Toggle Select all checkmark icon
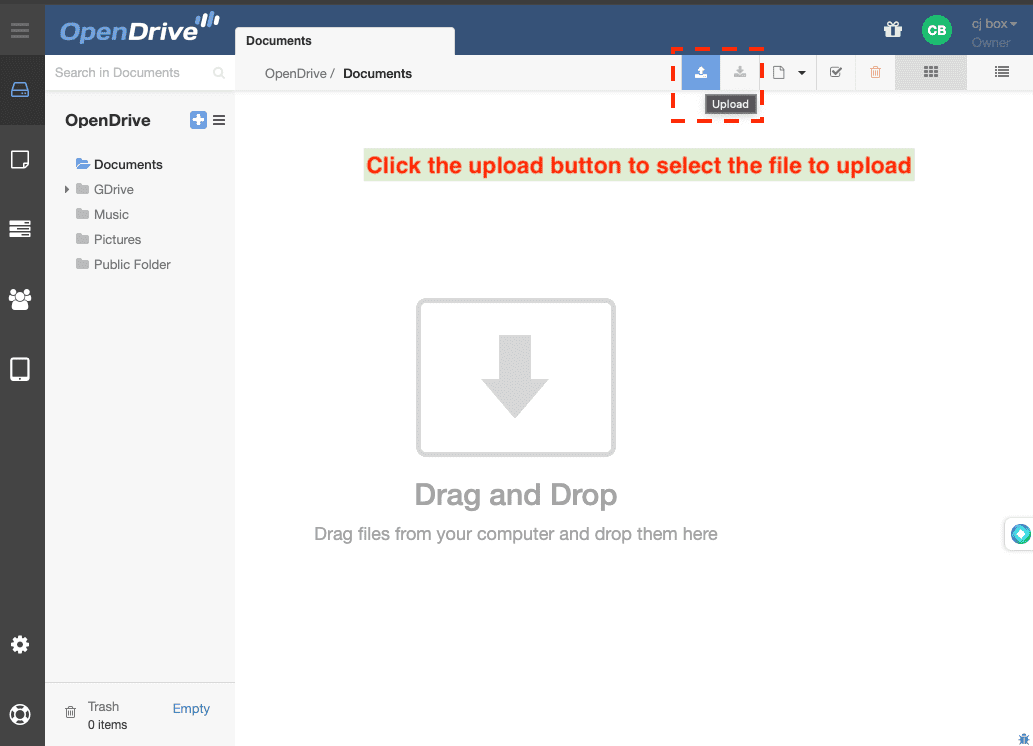This screenshot has height=746, width=1033. point(835,72)
